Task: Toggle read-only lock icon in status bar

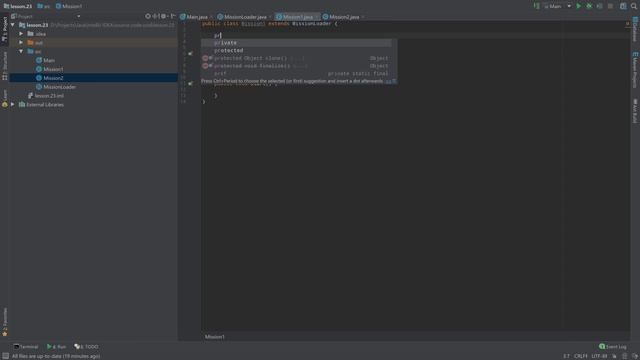Action: 614,356
